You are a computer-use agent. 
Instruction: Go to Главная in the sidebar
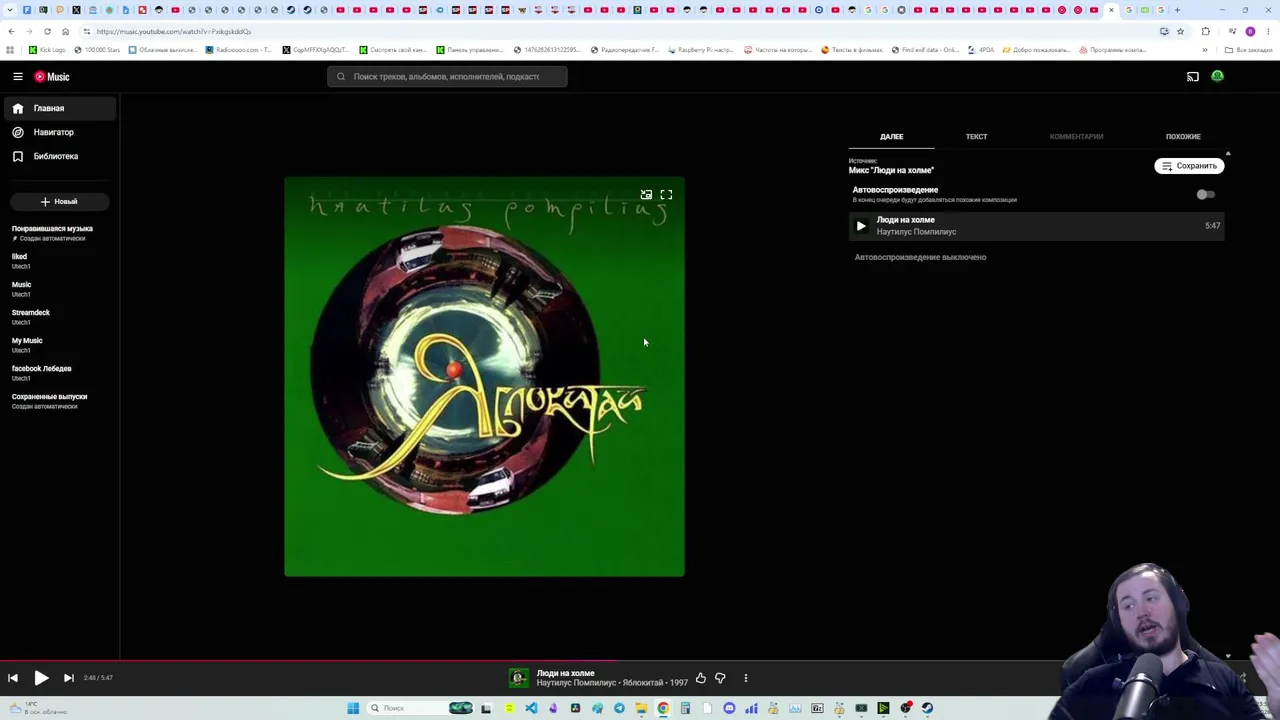[60, 108]
